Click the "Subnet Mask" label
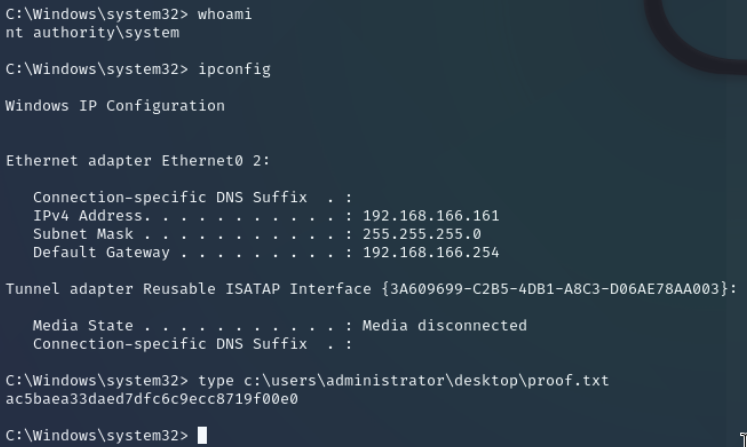747x447 pixels. point(83,234)
